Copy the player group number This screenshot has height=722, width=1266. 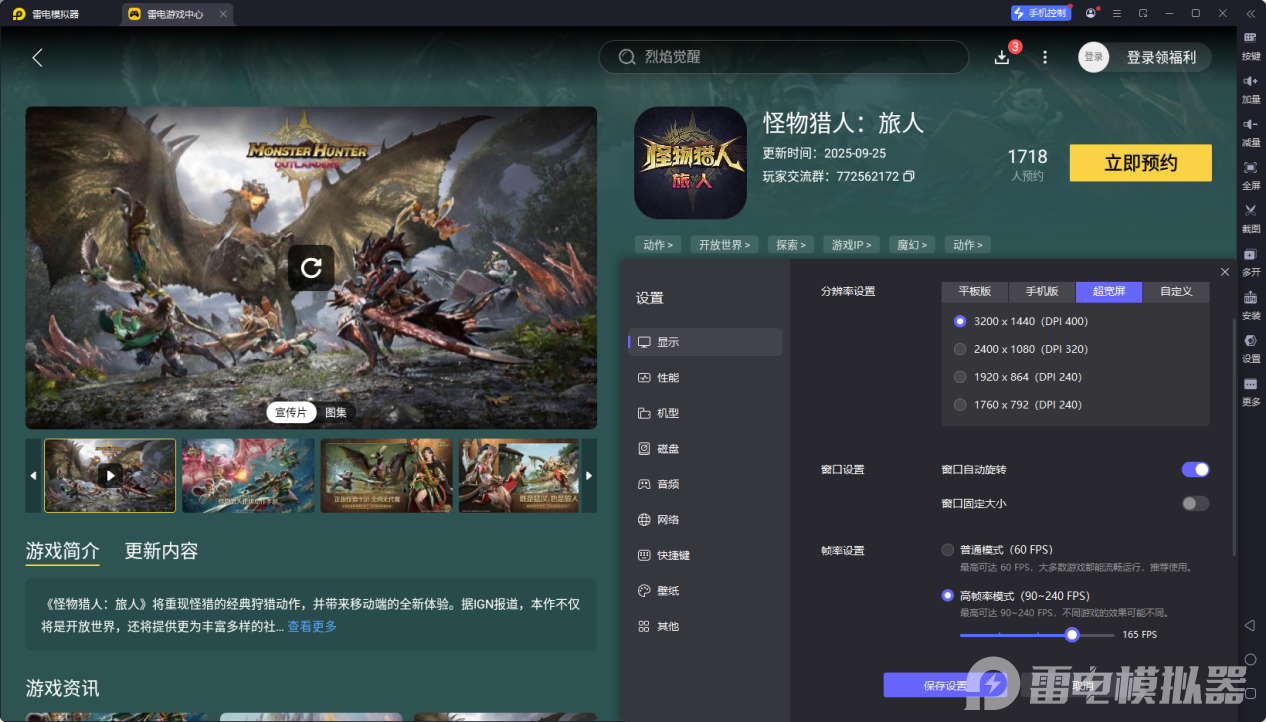(909, 177)
